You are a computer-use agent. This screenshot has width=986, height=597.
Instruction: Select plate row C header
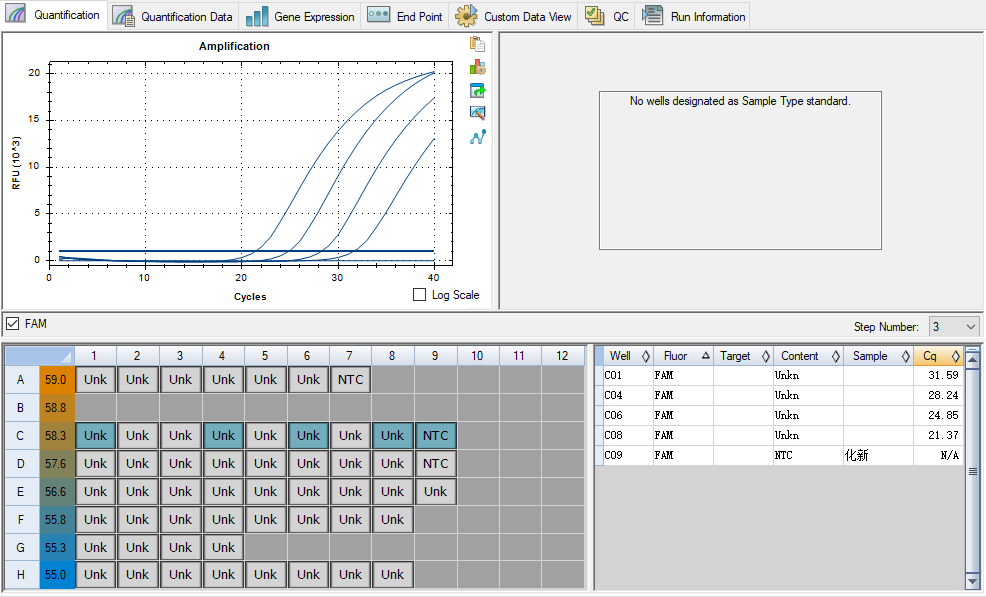tap(21, 435)
